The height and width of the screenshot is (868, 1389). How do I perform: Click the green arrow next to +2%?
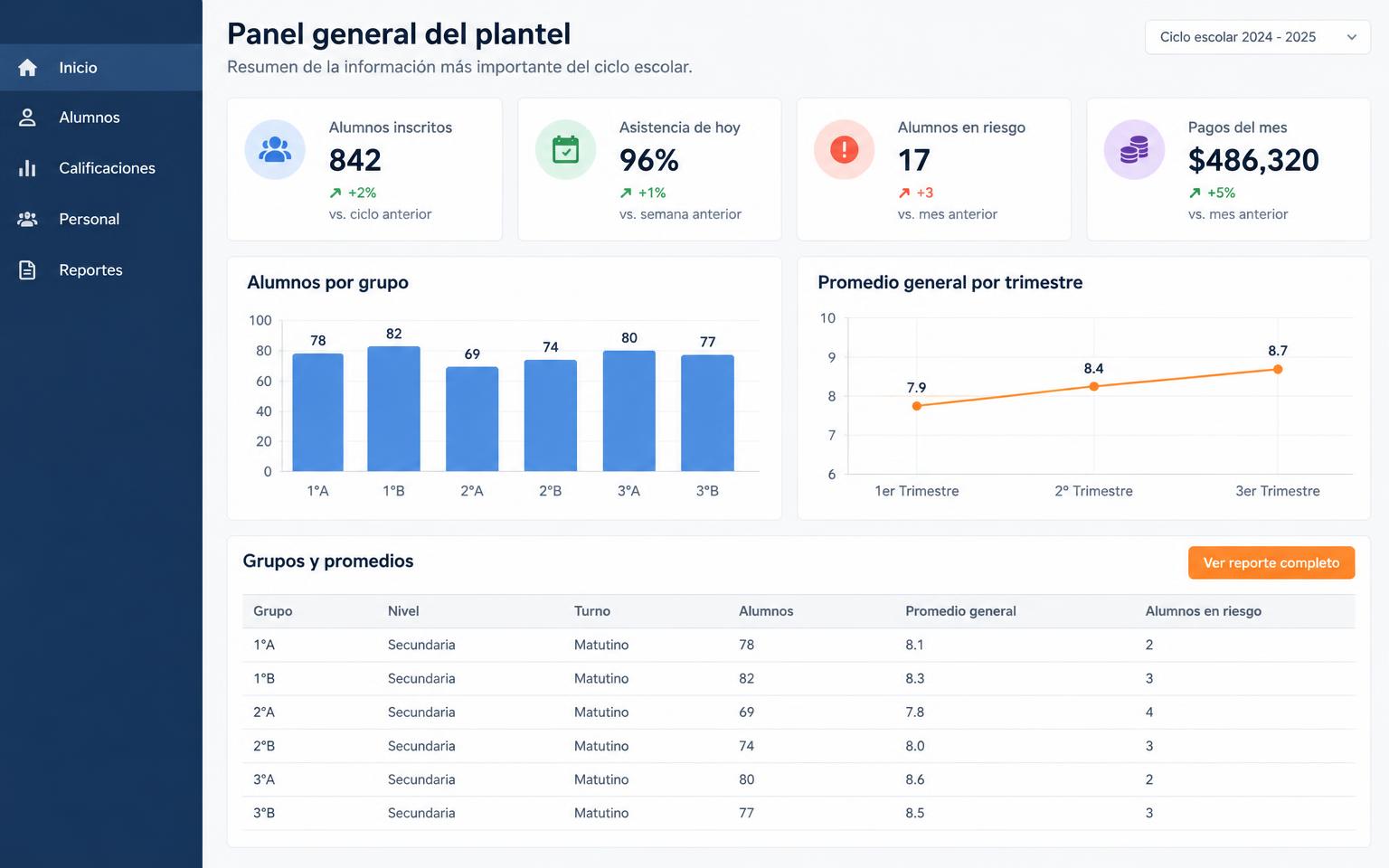click(335, 193)
